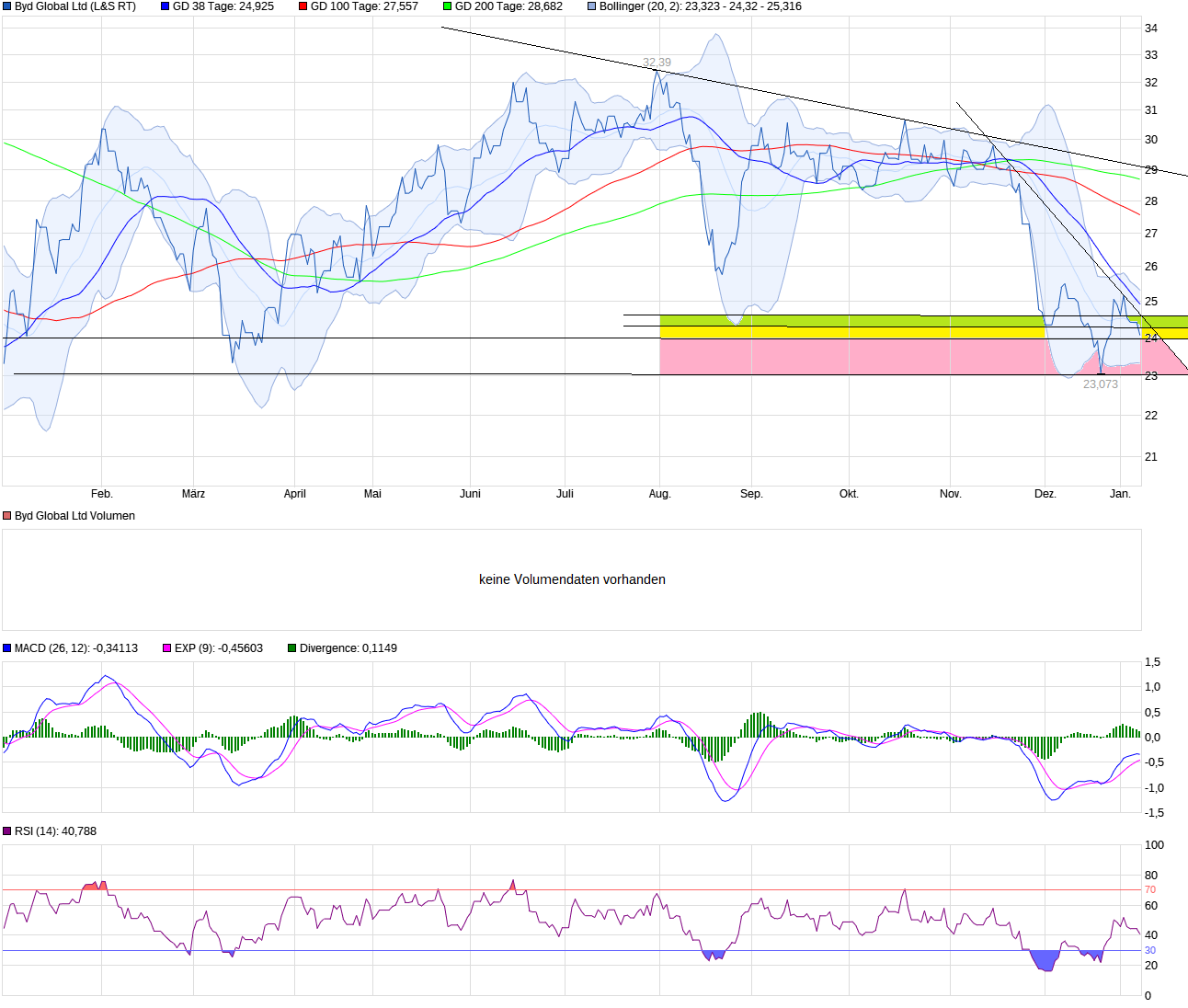Click the 23,073 low price label
Screen dimensions: 1188x1008
[x=1101, y=384]
